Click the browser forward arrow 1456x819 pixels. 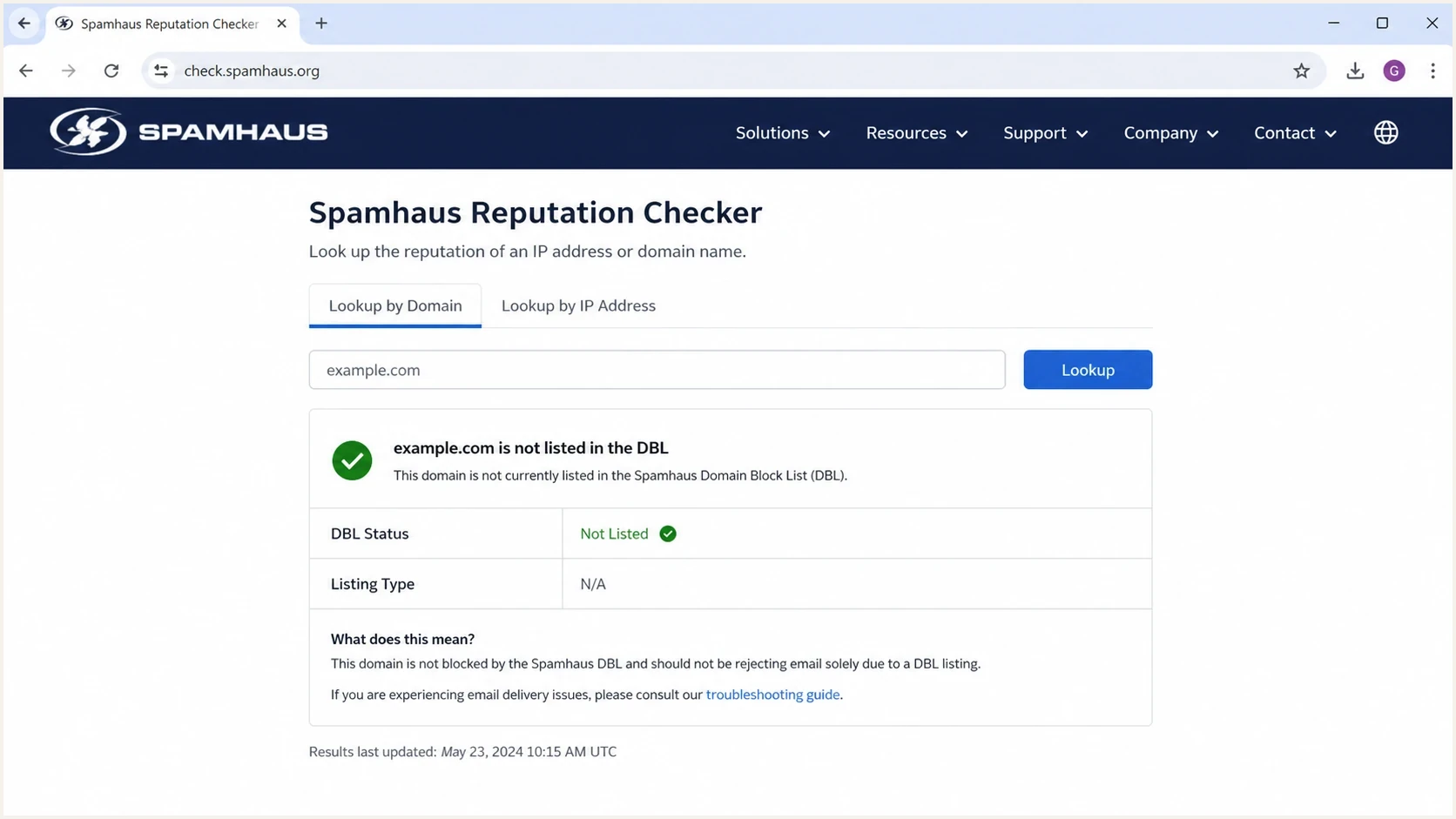click(68, 70)
